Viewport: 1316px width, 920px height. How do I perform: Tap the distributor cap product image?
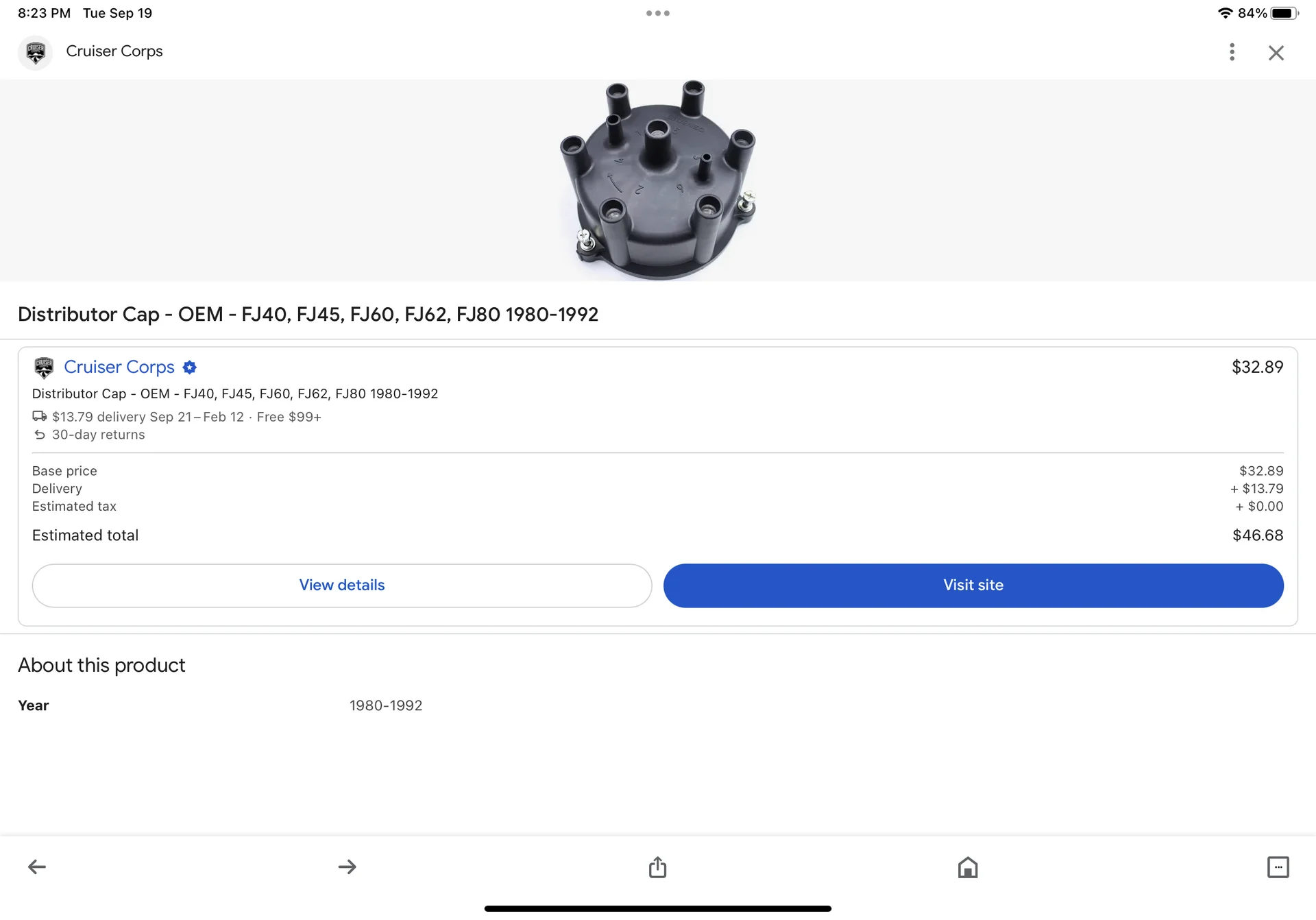pyautogui.click(x=658, y=180)
